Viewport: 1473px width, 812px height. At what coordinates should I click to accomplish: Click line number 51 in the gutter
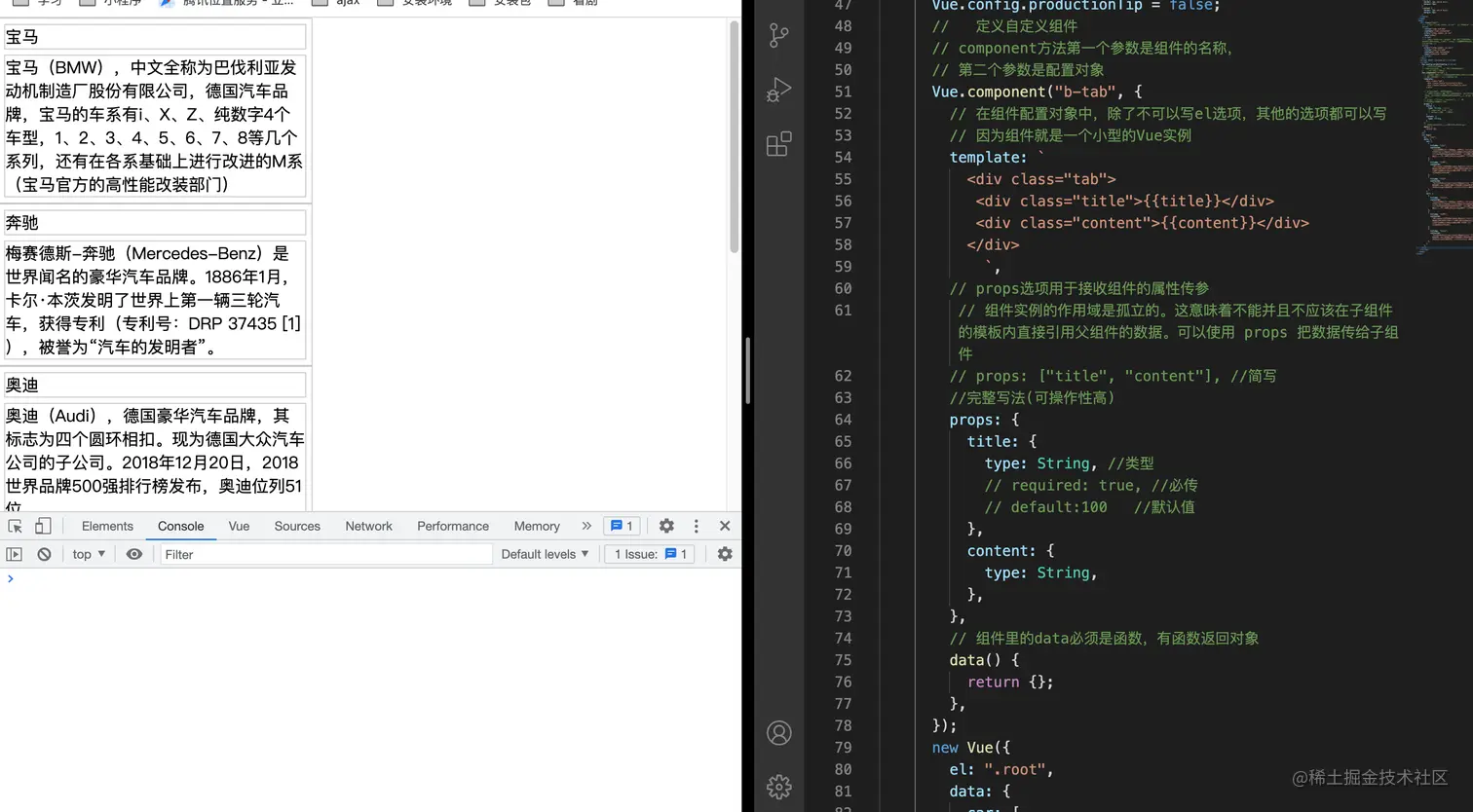coord(843,92)
